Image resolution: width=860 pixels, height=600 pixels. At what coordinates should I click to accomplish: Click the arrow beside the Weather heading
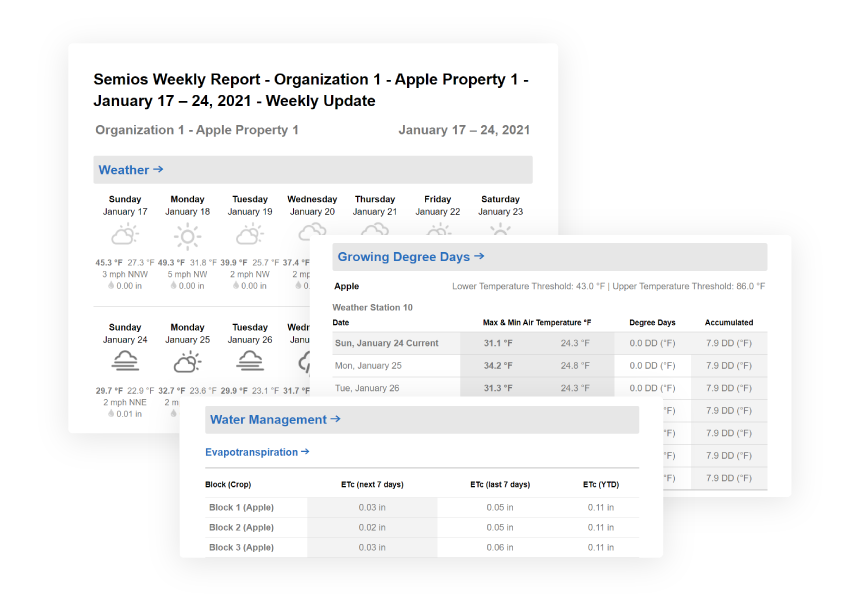tap(158, 169)
